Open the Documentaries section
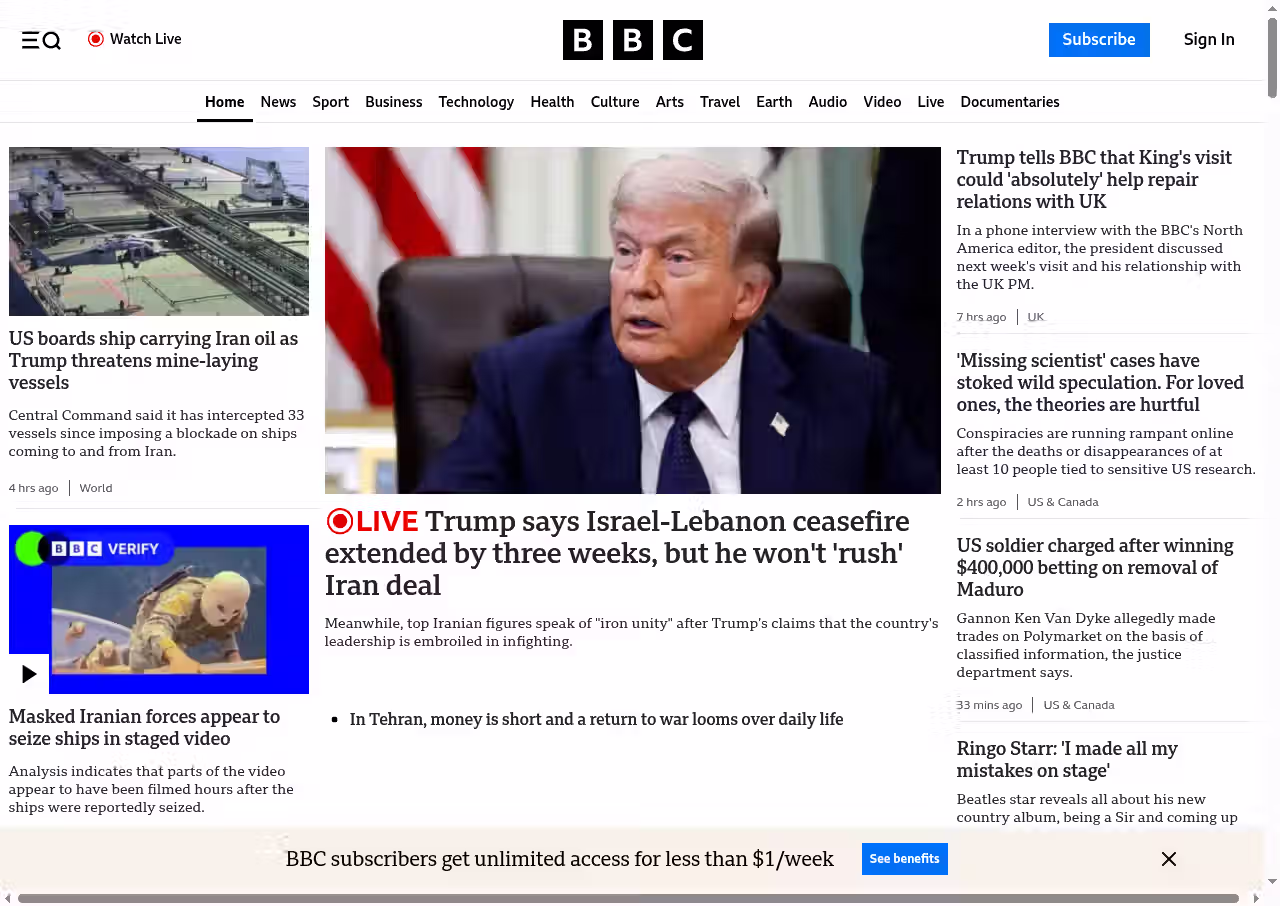This screenshot has height=906, width=1280. (1009, 102)
